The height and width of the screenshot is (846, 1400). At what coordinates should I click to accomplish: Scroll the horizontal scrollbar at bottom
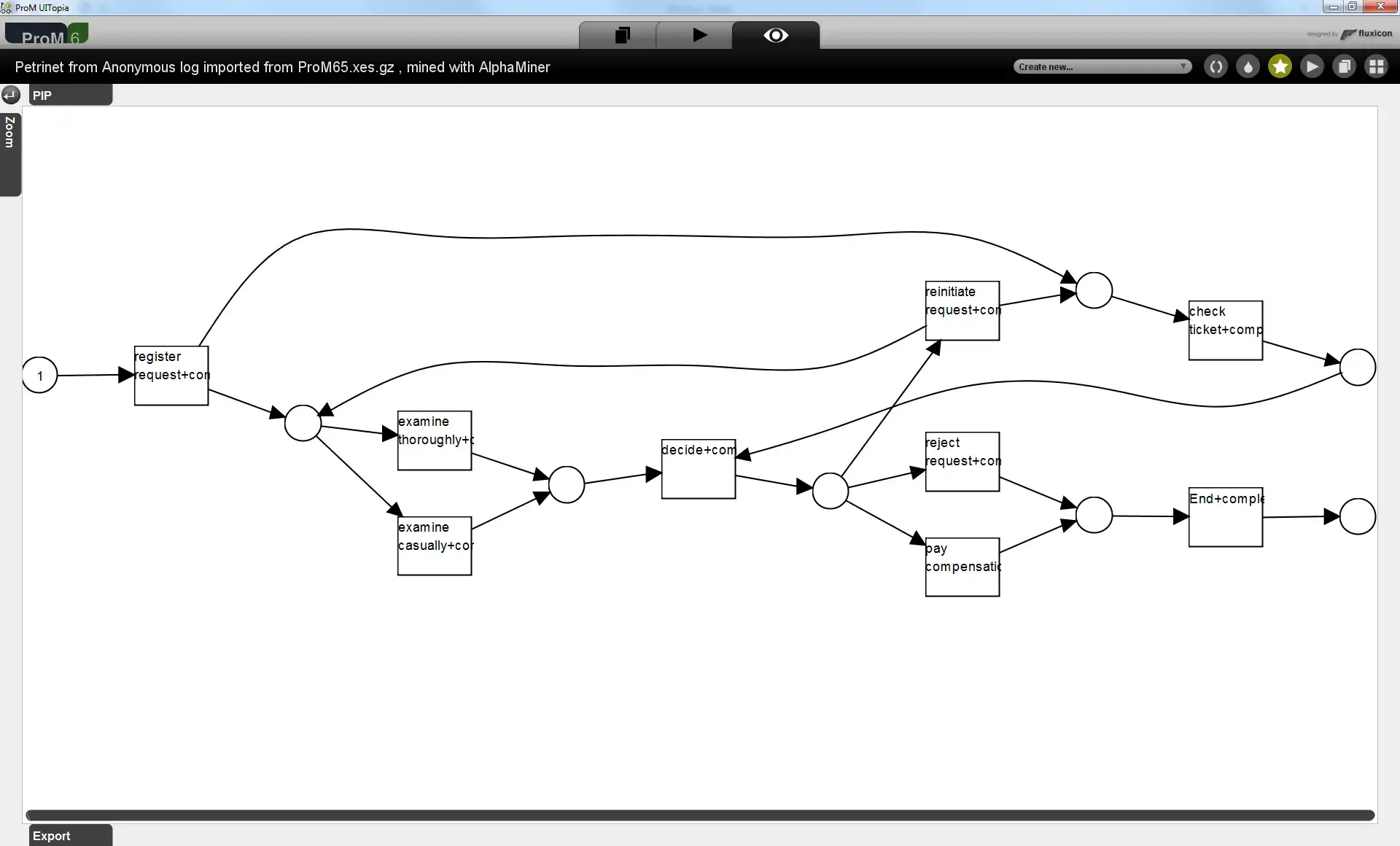click(x=700, y=814)
